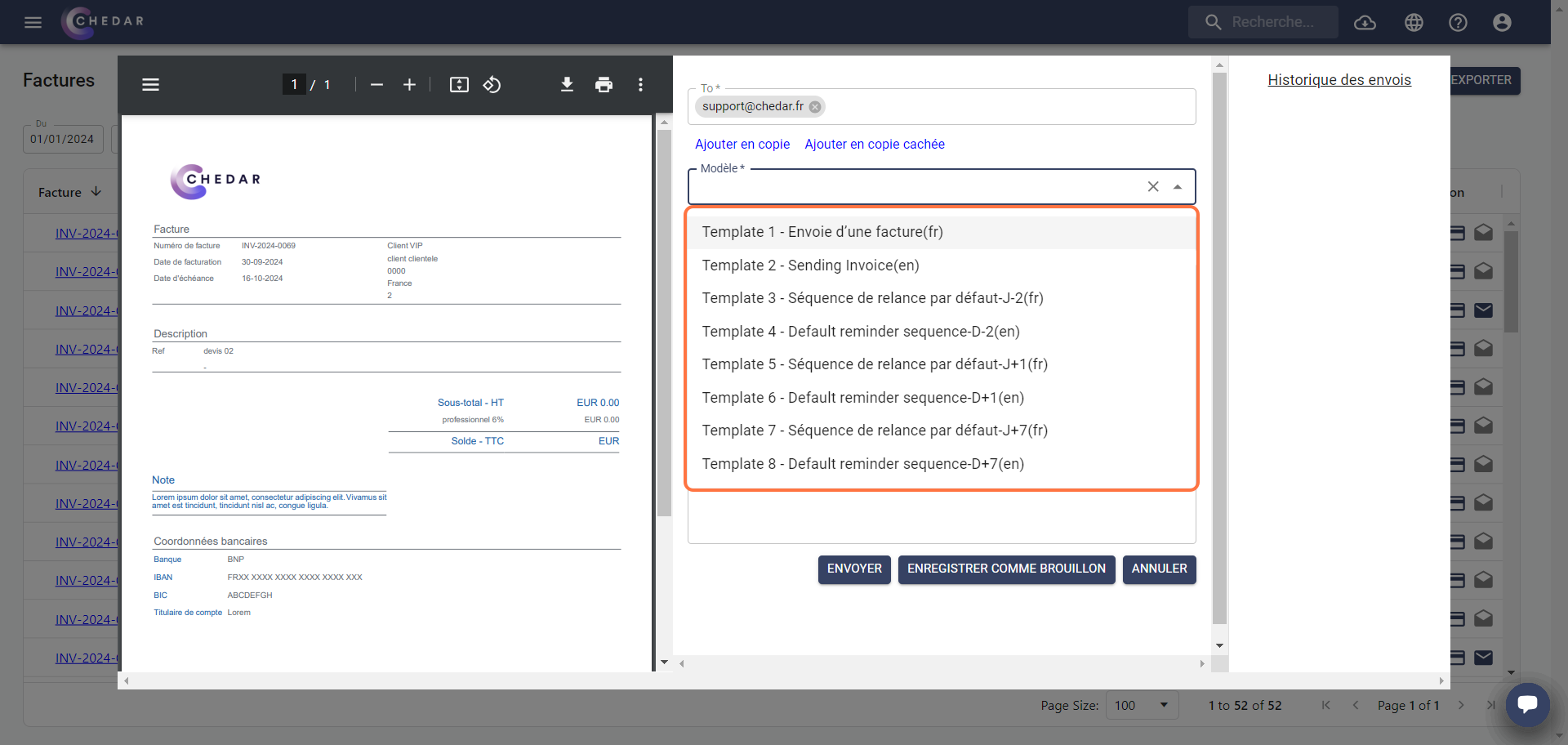Rotate the PDF counterclockwise
1568x745 pixels.
pos(492,85)
